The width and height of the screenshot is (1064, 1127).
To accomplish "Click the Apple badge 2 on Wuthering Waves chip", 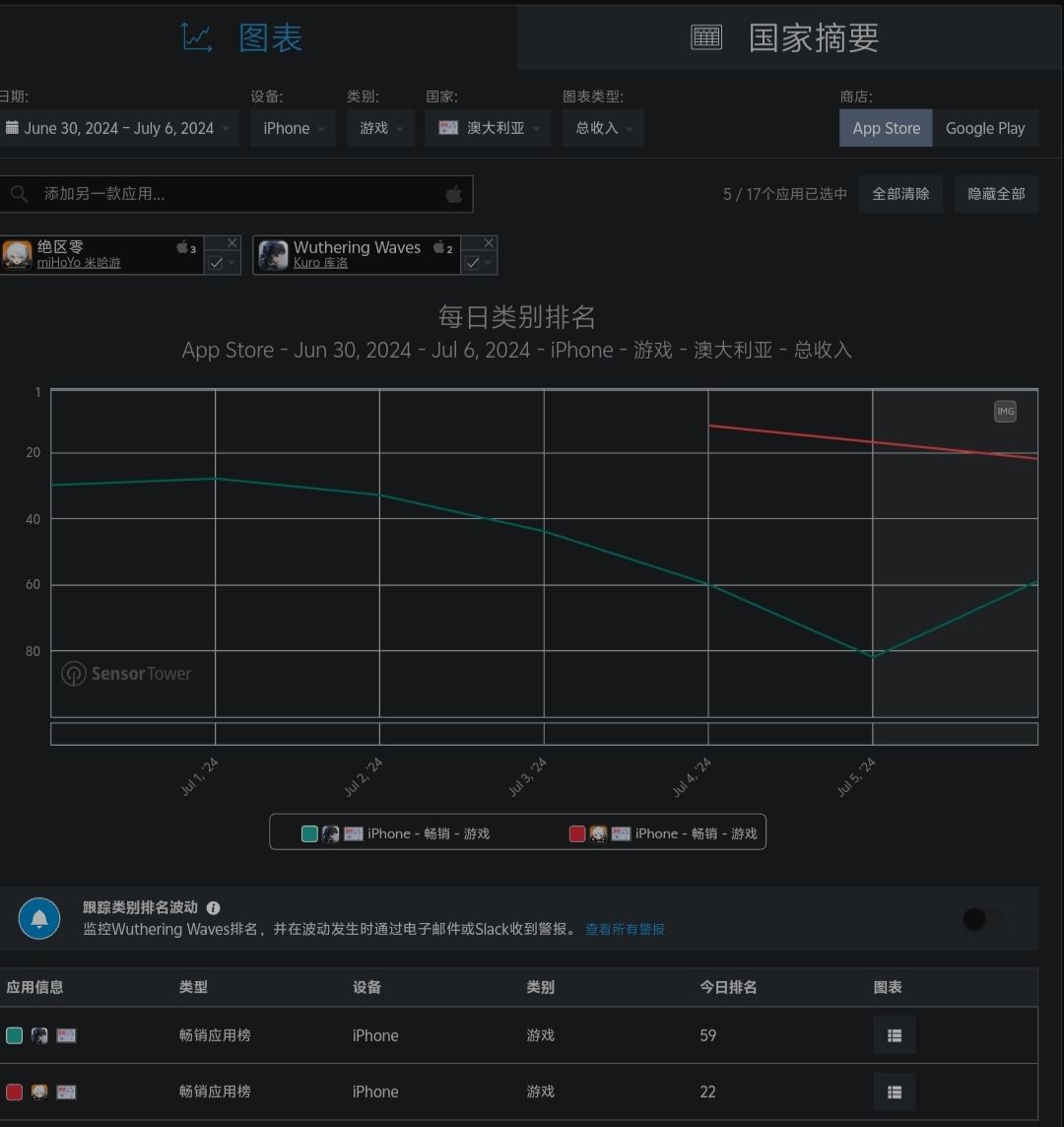I will [443, 248].
